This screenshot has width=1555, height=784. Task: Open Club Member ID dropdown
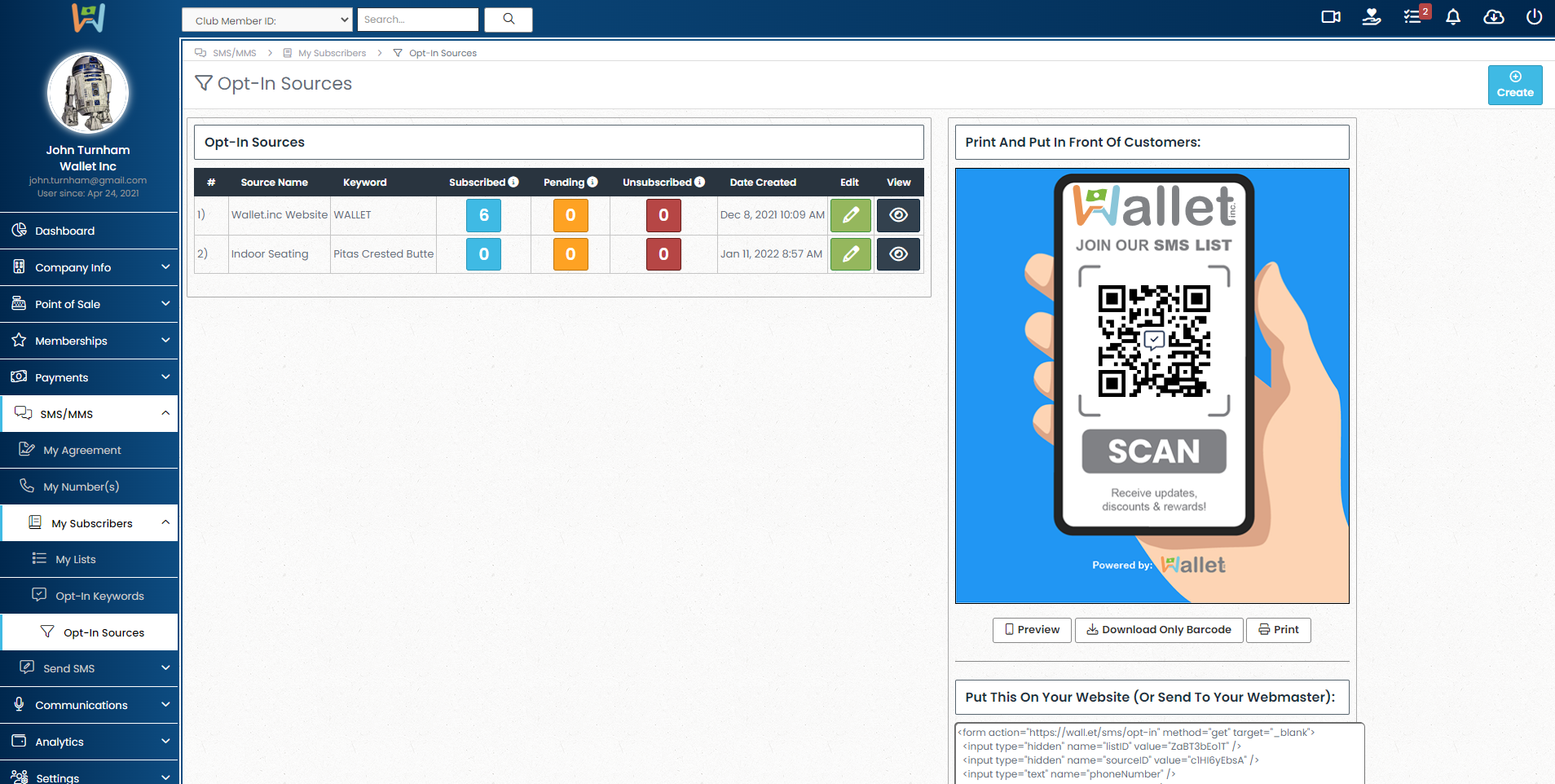267,20
